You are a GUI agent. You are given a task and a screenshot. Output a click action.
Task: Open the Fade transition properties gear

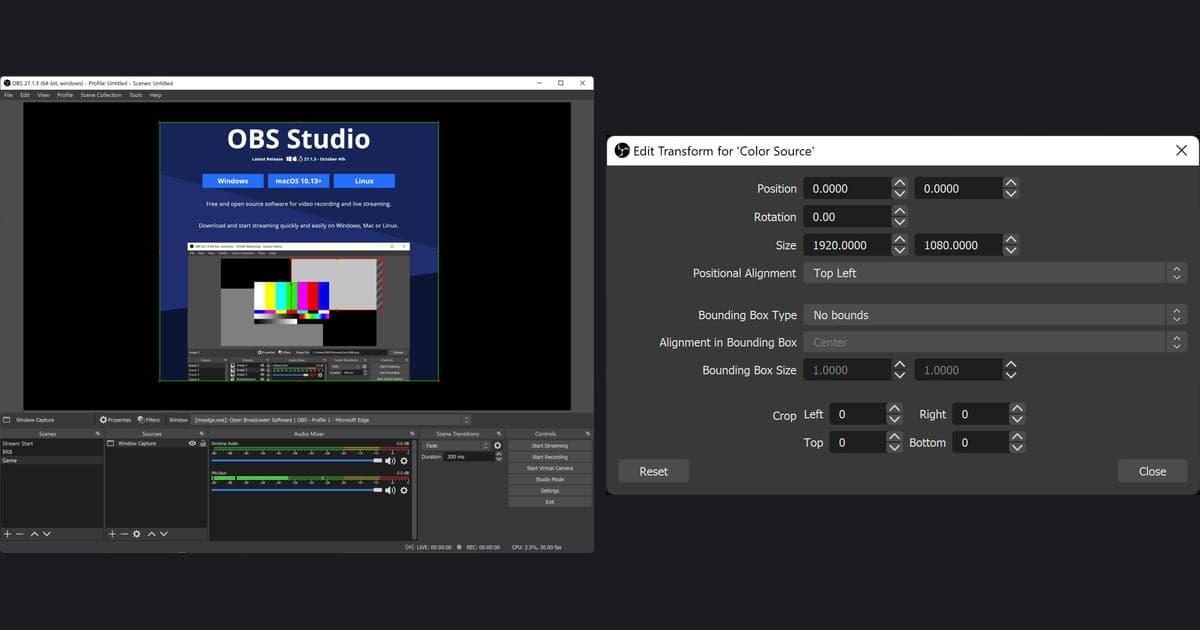tap(497, 445)
